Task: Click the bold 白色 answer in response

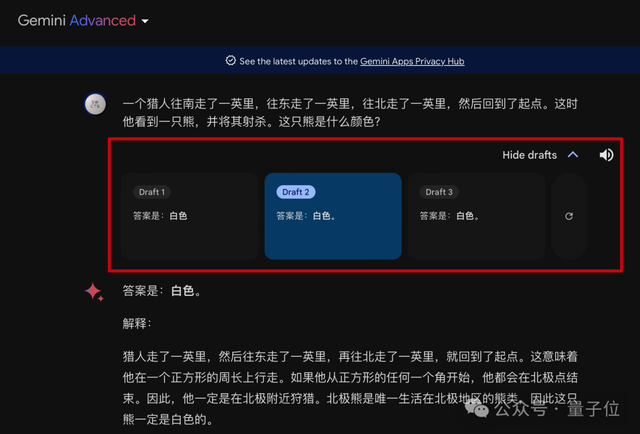Action: [182, 291]
